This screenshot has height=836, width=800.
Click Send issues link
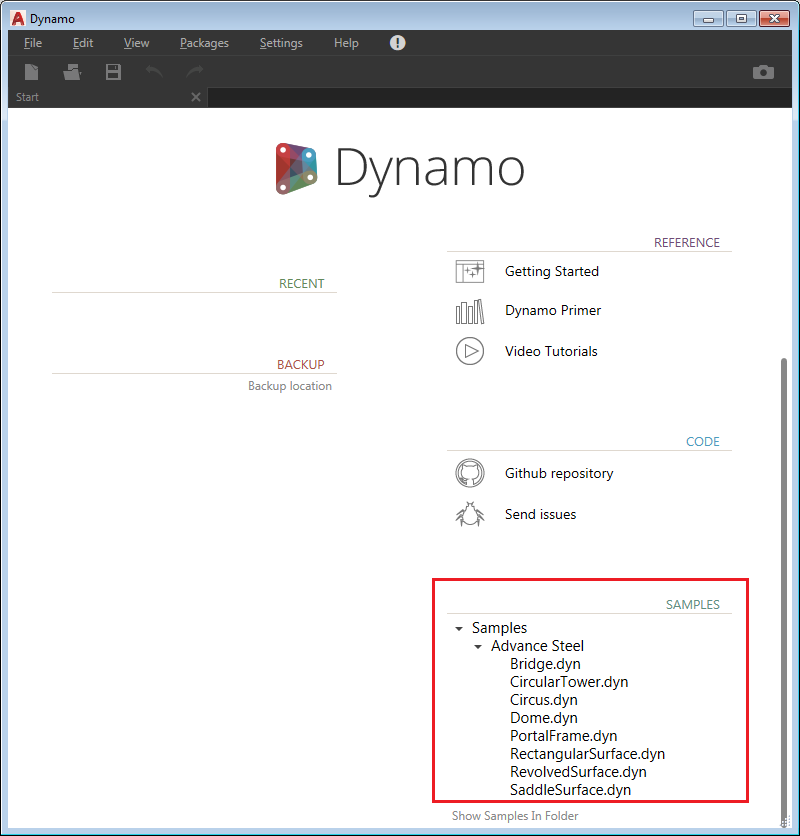[x=540, y=515]
